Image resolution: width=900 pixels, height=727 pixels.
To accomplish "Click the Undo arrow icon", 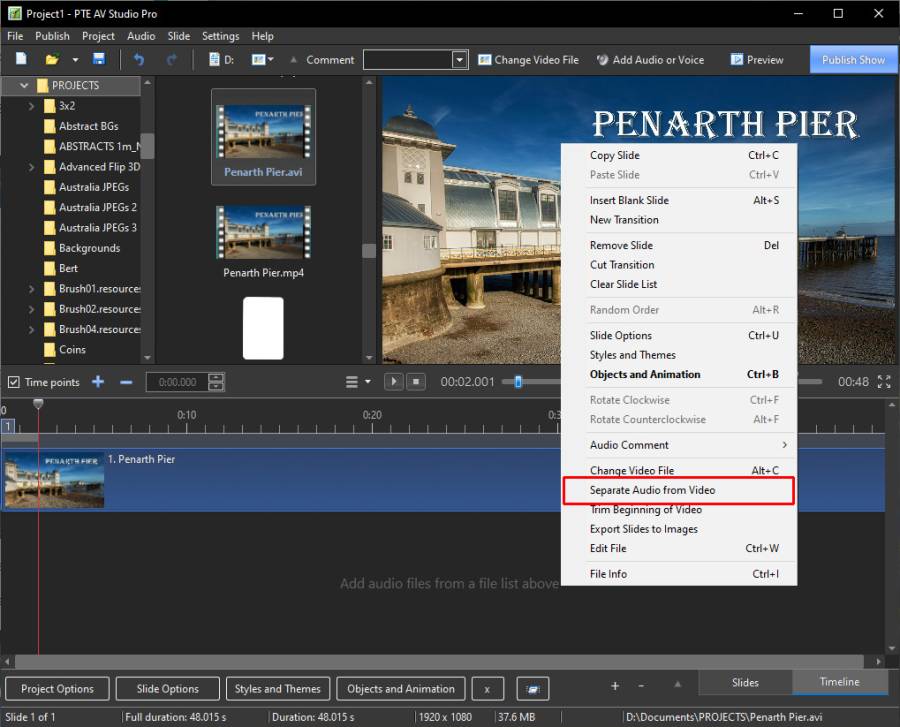I will [x=139, y=60].
